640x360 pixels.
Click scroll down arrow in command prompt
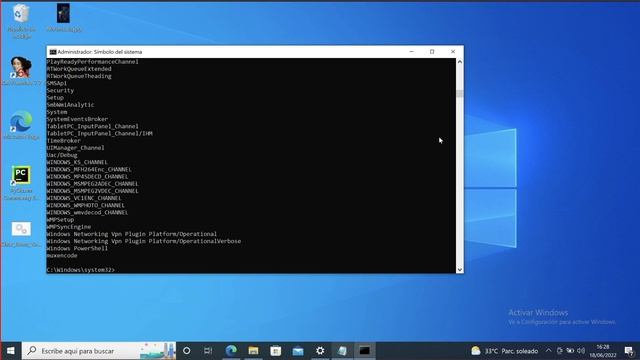point(460,270)
